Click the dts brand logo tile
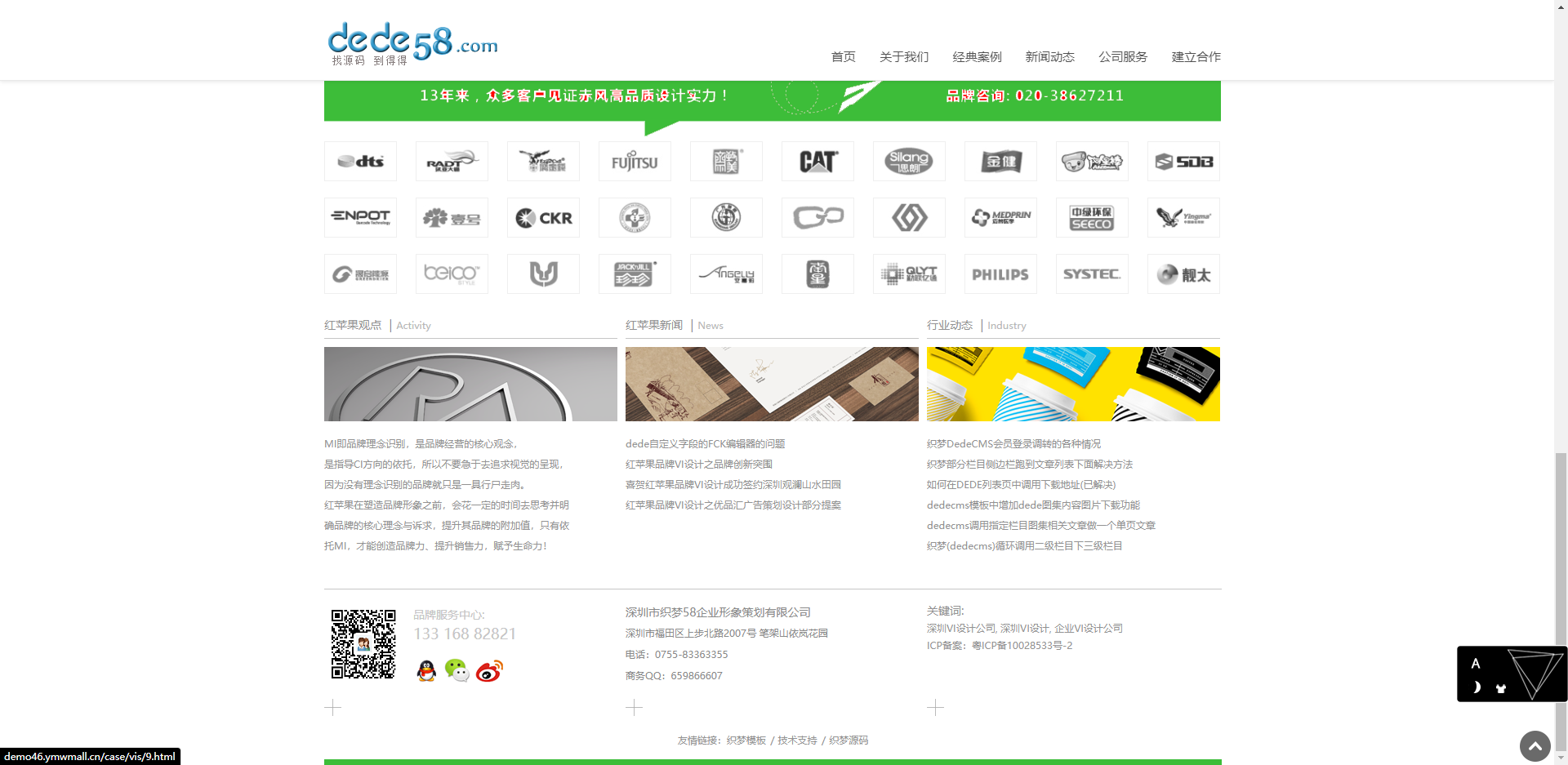This screenshot has width=1568, height=765. 360,162
